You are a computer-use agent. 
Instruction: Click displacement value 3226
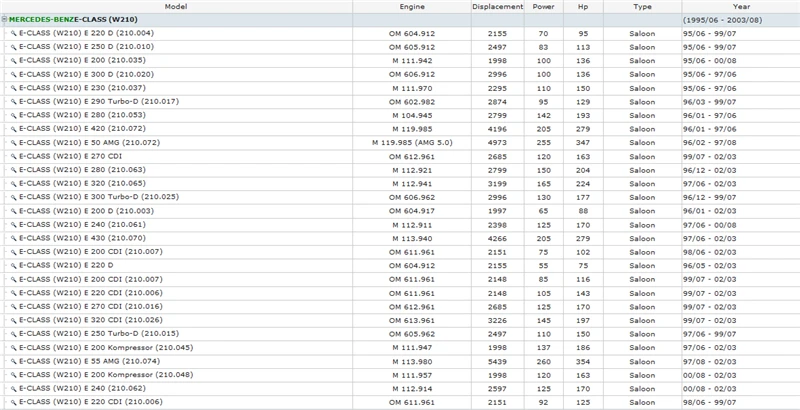coord(497,320)
